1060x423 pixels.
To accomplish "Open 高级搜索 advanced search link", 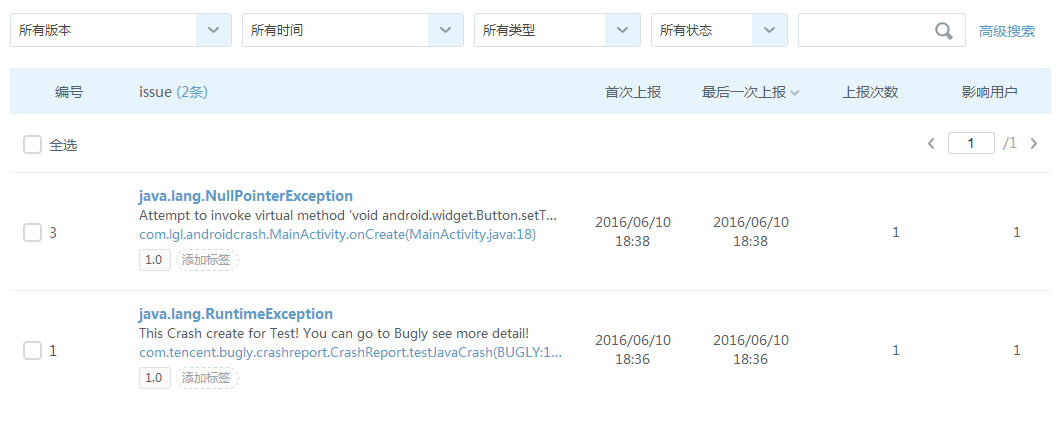I will click(1007, 31).
